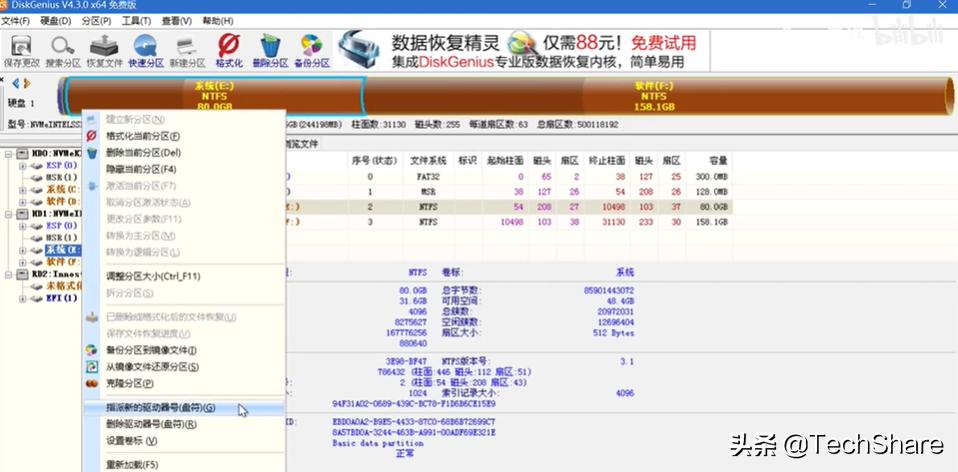Expand the ESP(0) partition under HD1
The height and width of the screenshot is (472, 958).
(23, 226)
